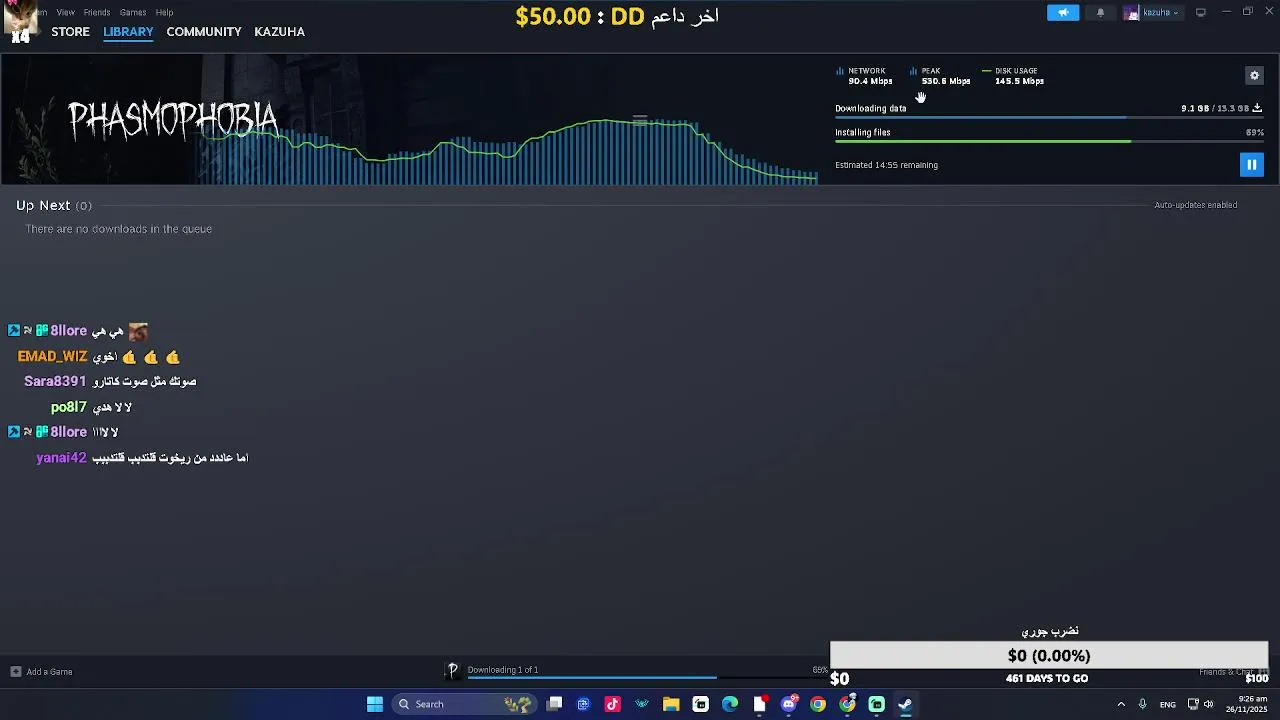Open download settings gear icon

(x=1254, y=75)
